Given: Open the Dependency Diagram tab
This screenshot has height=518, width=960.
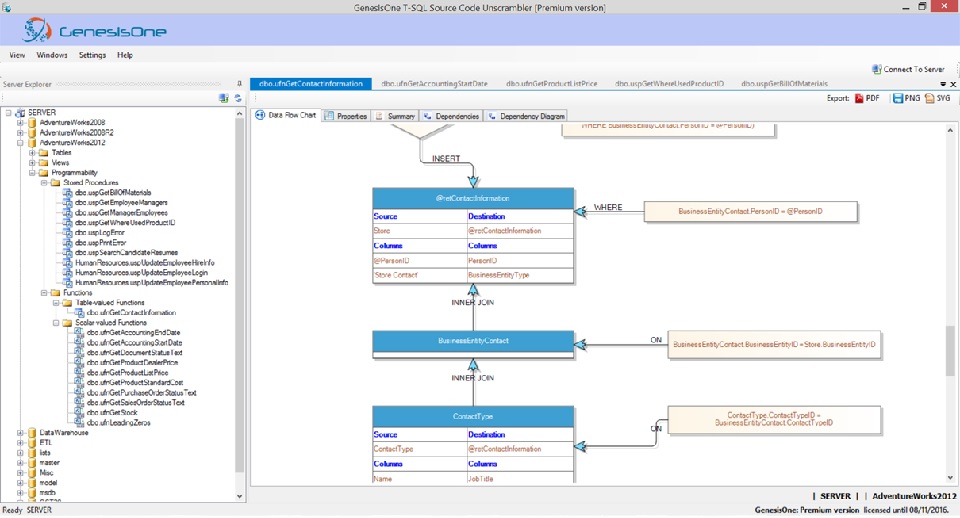Looking at the screenshot, I should [527, 116].
